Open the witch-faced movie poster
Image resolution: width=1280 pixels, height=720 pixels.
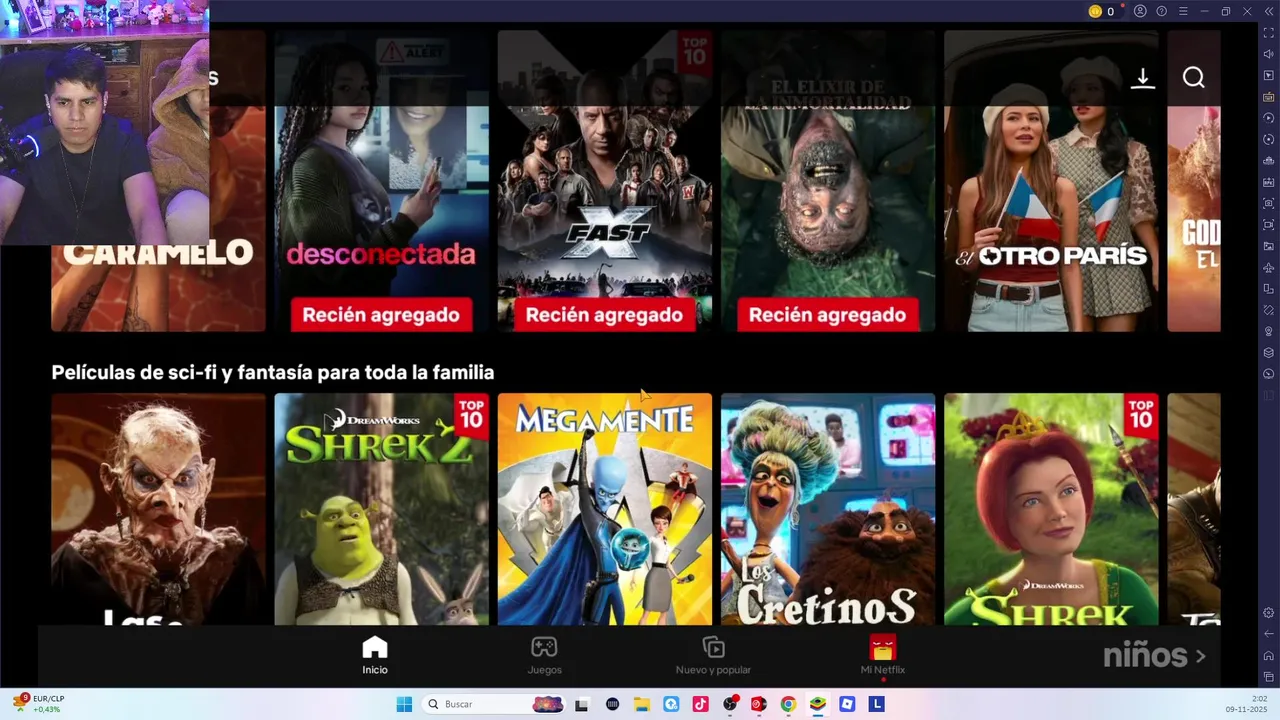click(x=158, y=509)
